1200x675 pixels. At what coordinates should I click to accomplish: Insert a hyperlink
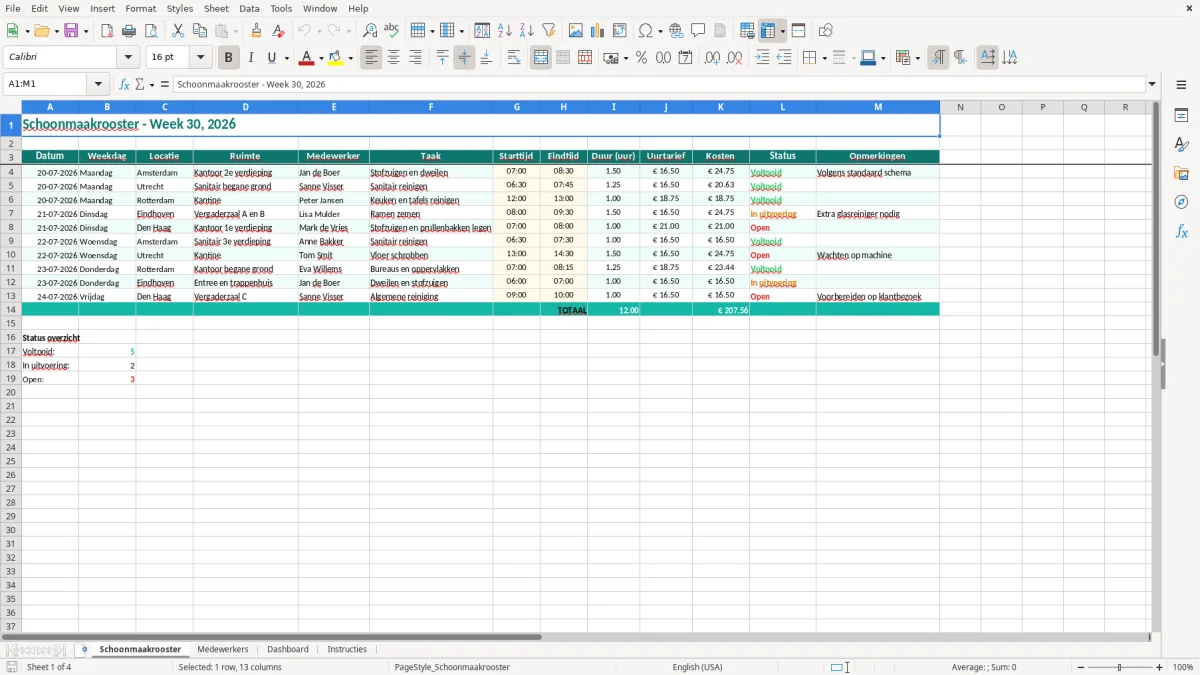coord(676,31)
